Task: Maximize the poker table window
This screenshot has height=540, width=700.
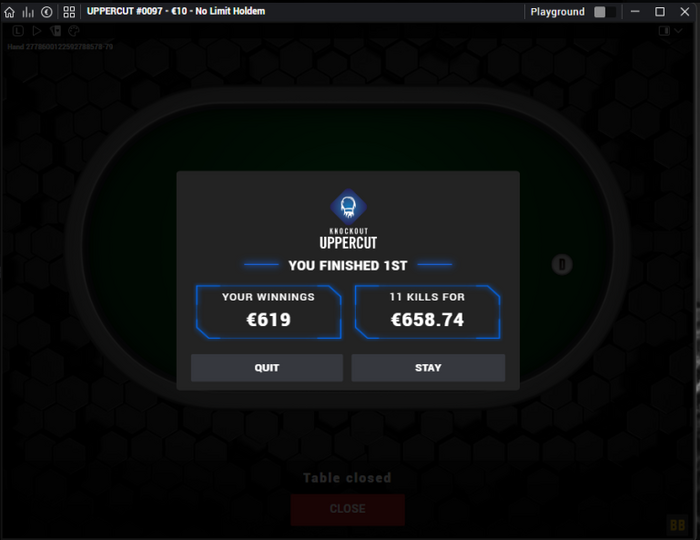Action: (660, 12)
